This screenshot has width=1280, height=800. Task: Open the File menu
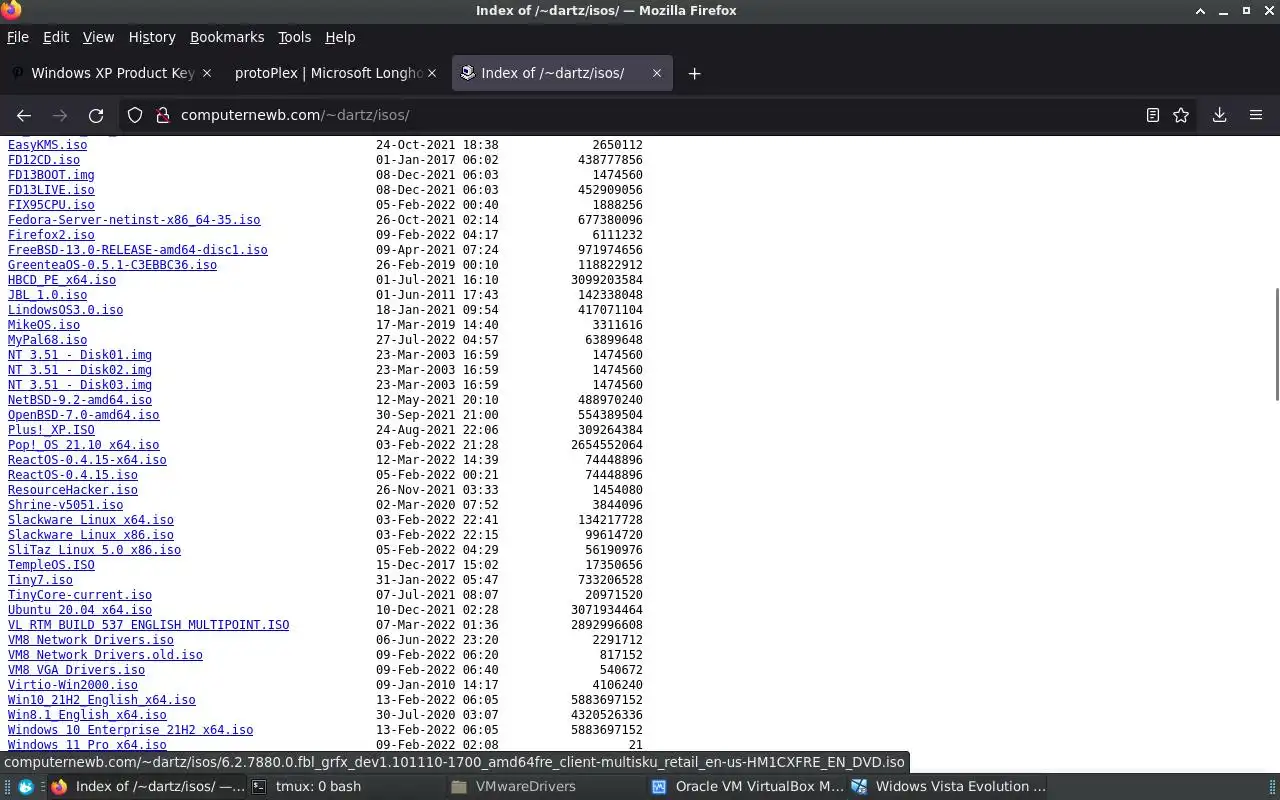pyautogui.click(x=18, y=37)
